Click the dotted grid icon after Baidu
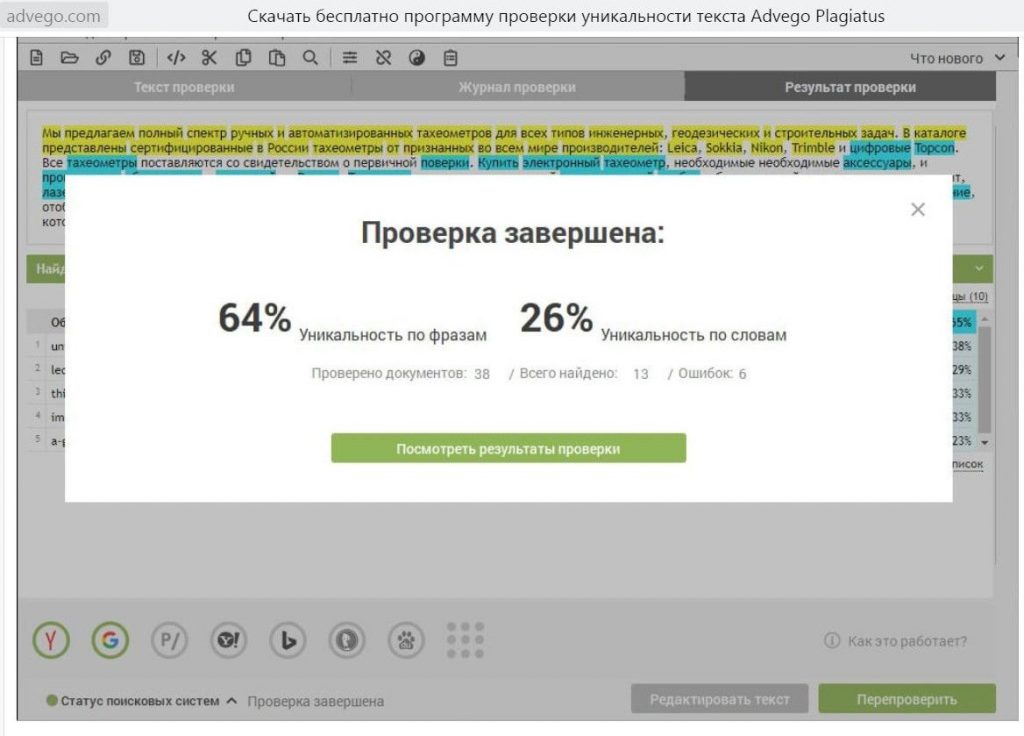This screenshot has height=736, width=1024. (465, 640)
